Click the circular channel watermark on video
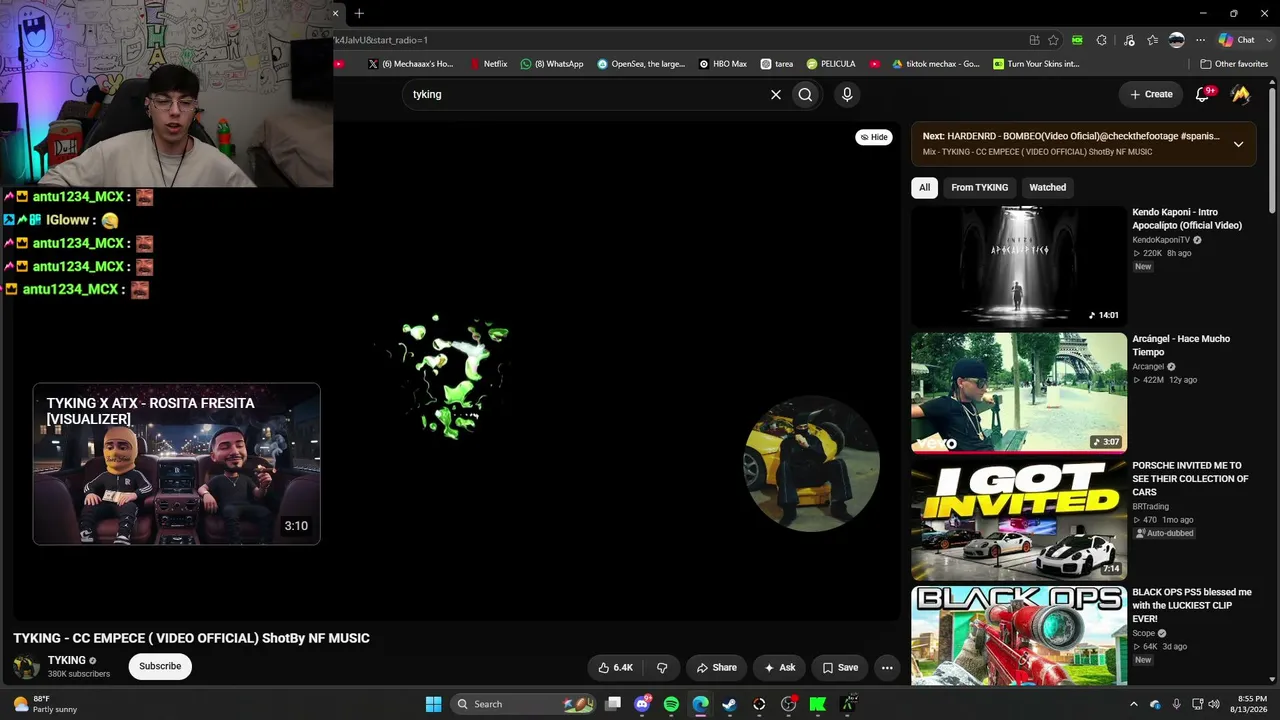Image resolution: width=1280 pixels, height=720 pixels. 811,464
